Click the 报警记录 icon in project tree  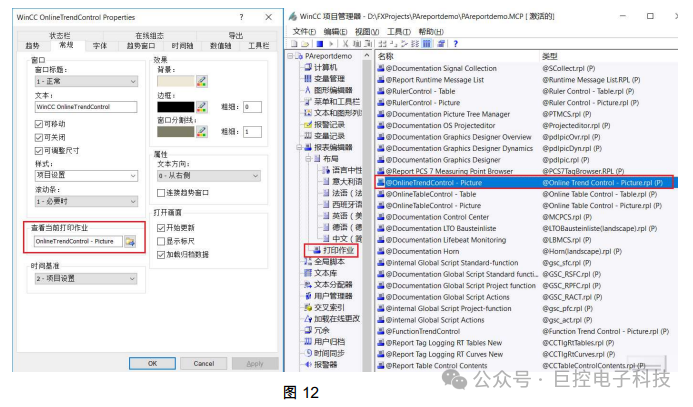308,125
